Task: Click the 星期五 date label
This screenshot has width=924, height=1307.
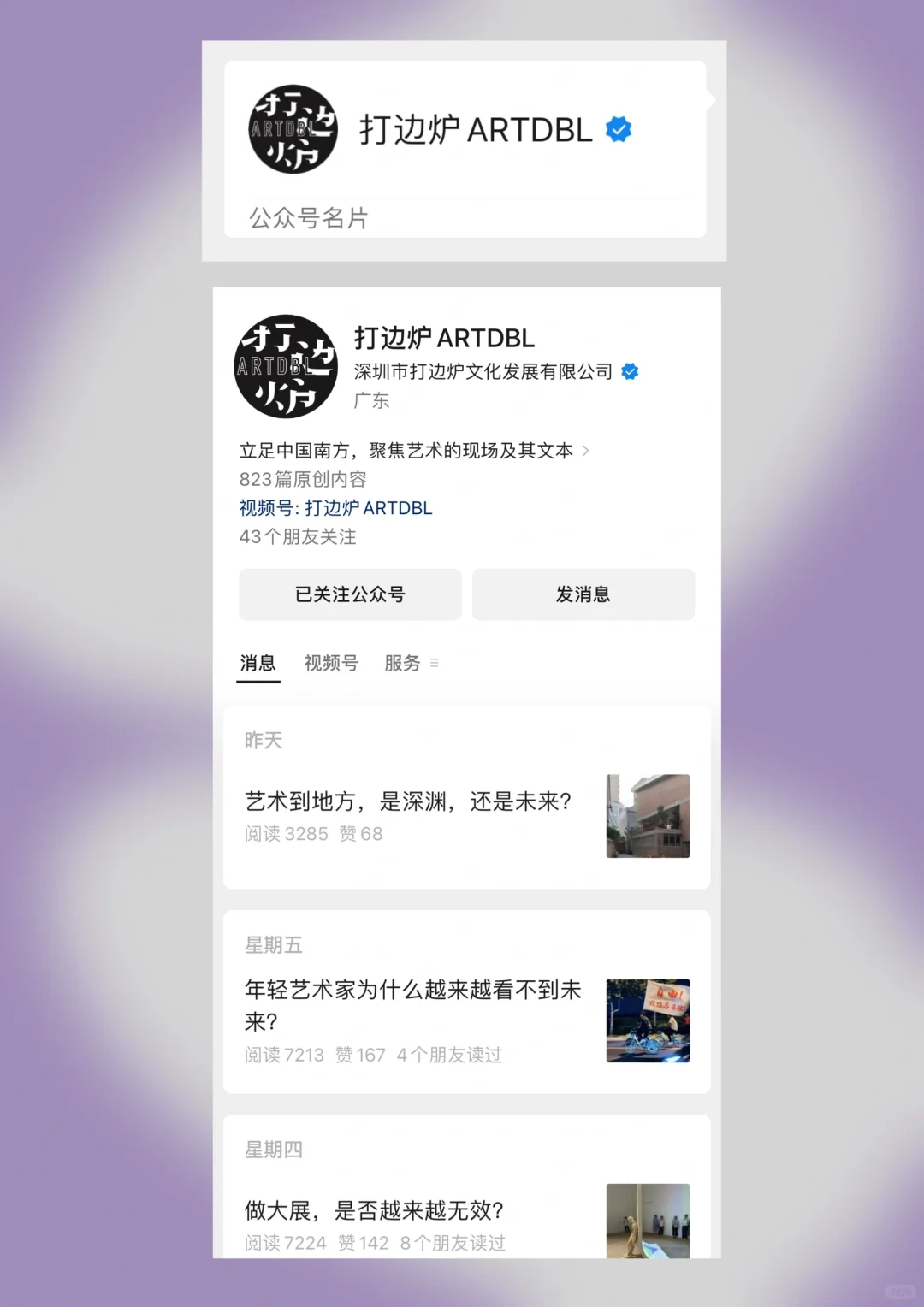Action: click(x=274, y=945)
